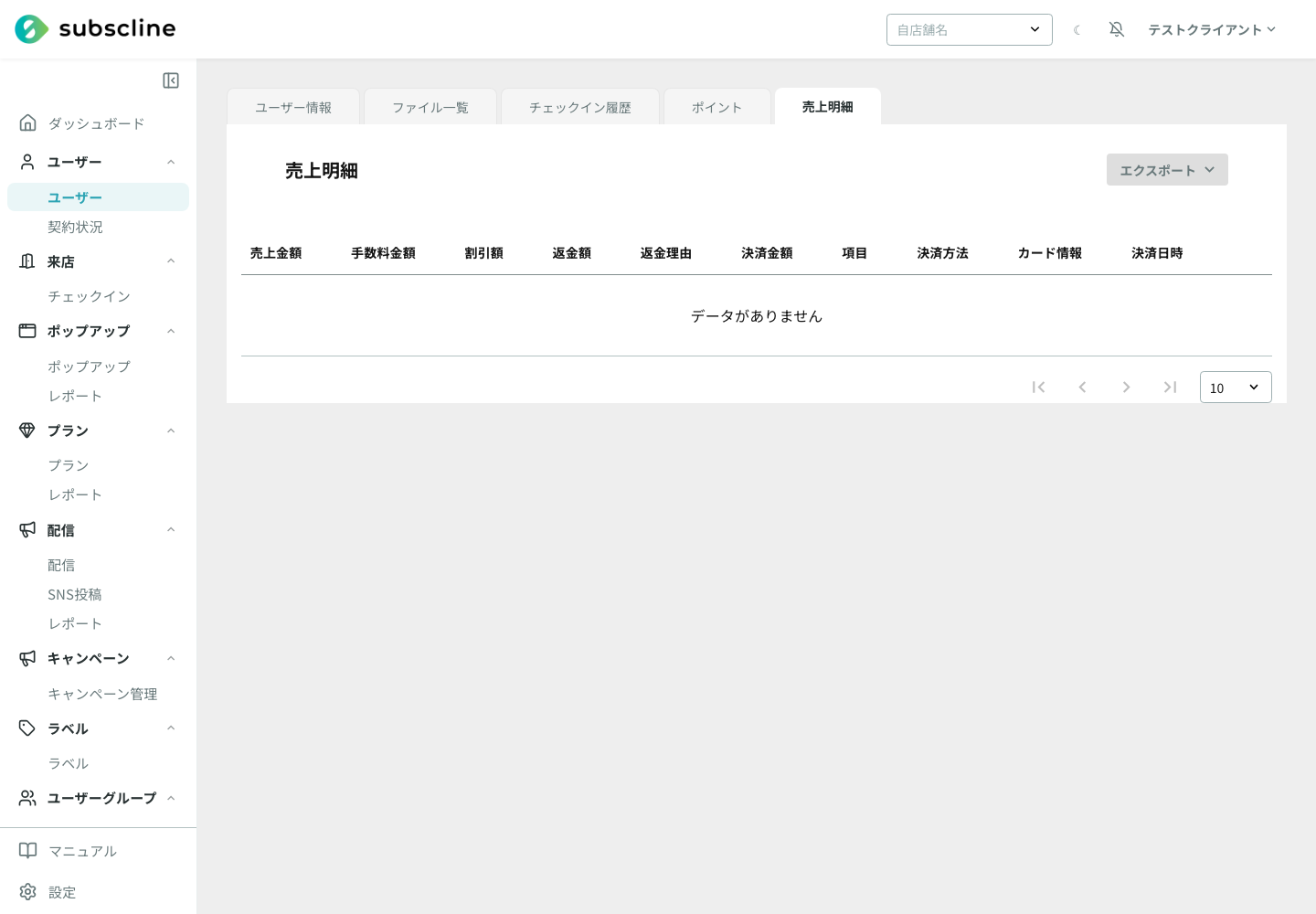Open チェックイン under 来店
The image size is (1316, 914).
90,296
